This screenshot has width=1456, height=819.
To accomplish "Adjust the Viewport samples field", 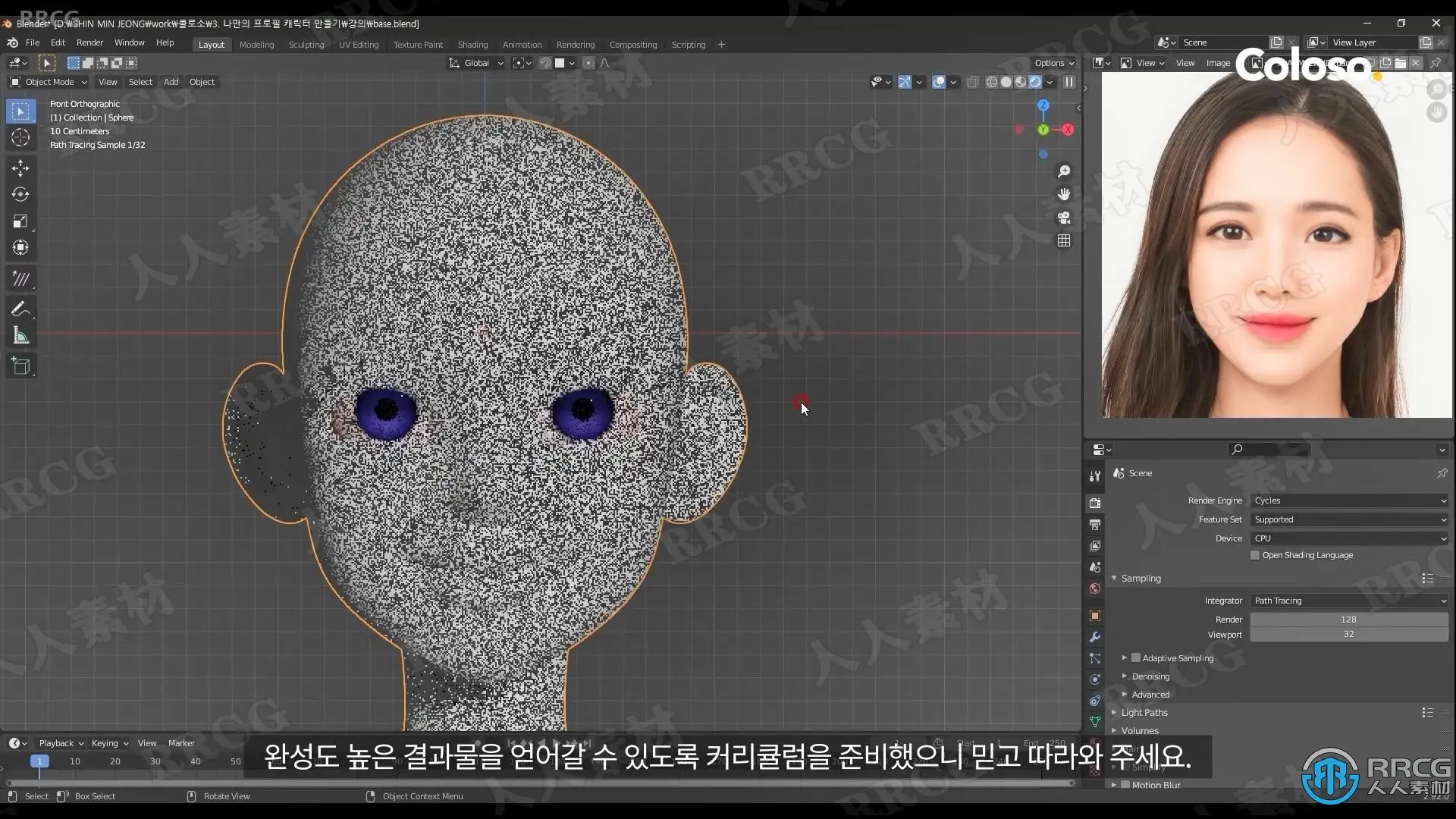I will 1348,634.
